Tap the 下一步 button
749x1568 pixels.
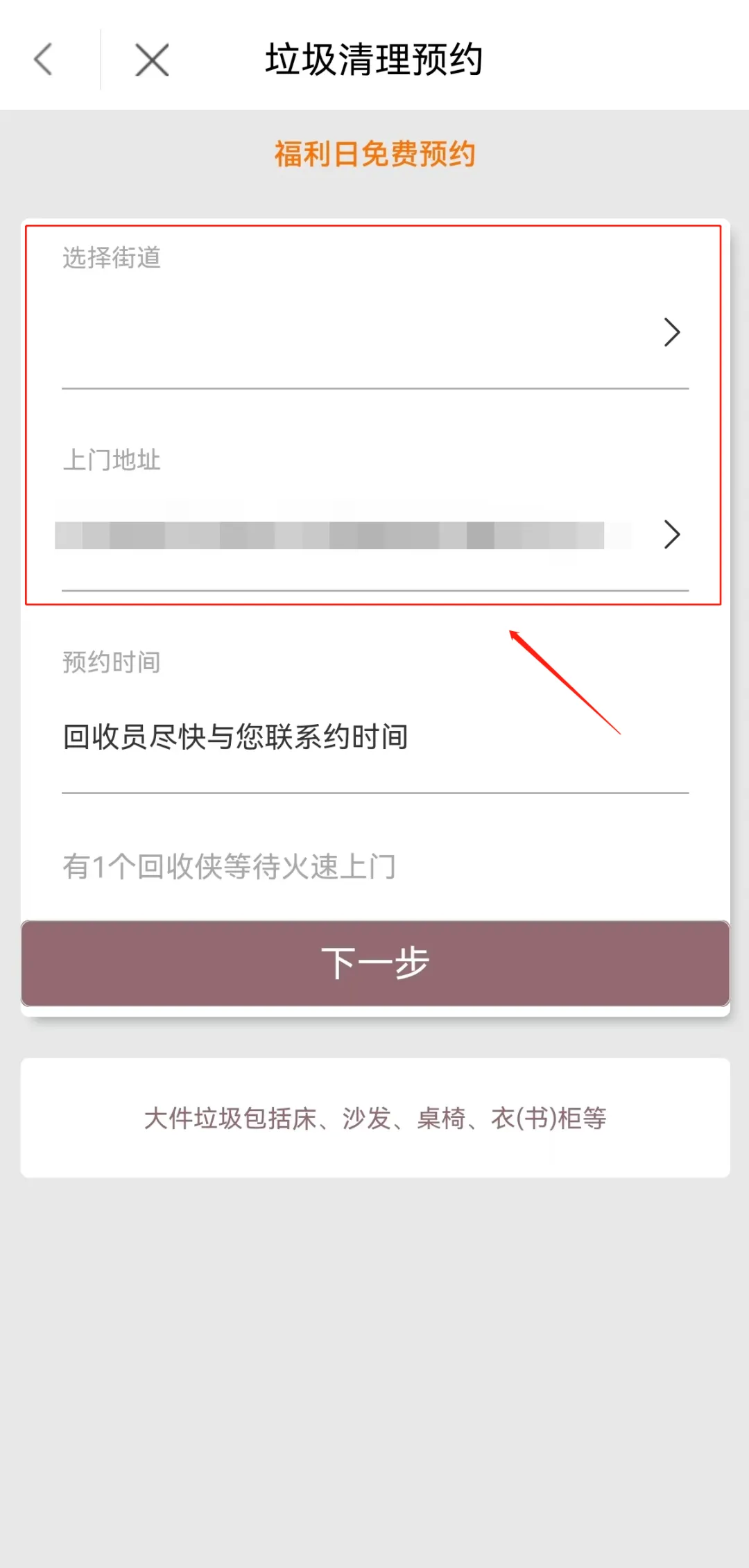[x=375, y=963]
